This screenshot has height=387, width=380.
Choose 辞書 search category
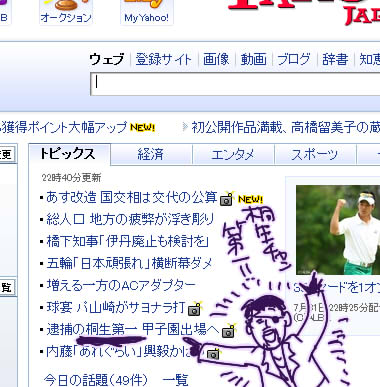pos(335,59)
